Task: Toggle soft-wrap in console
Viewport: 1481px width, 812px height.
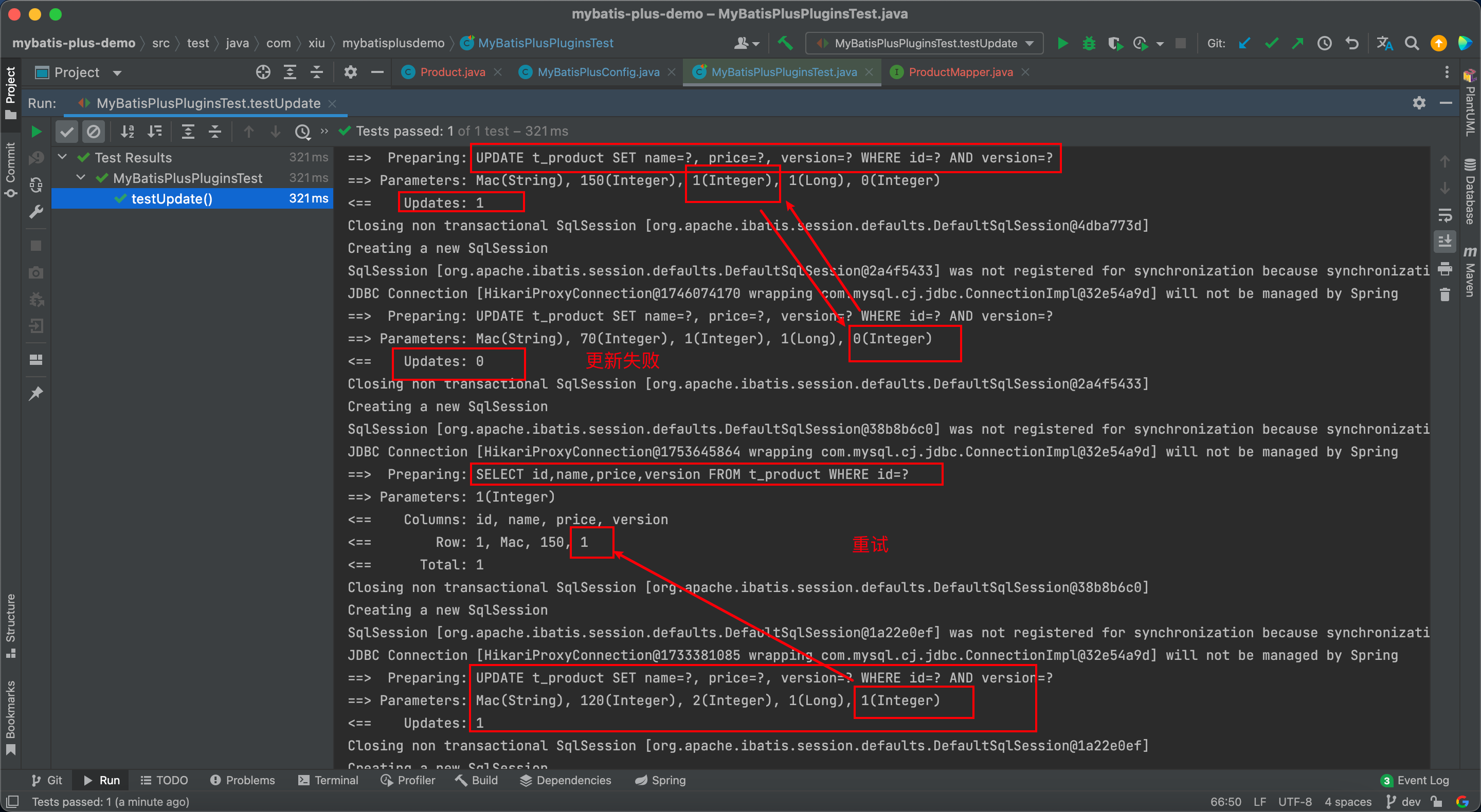Action: 1445,215
